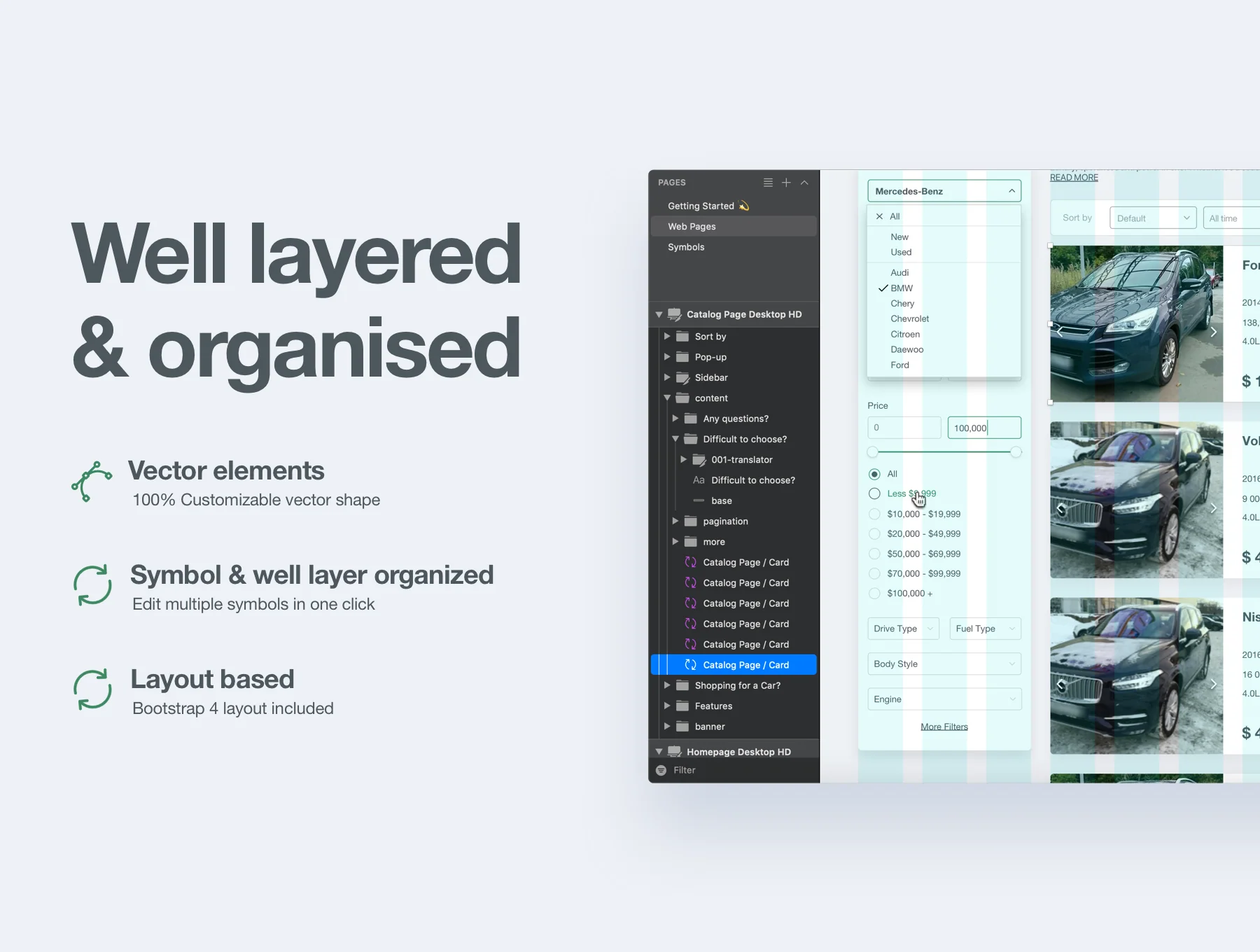Select the Pop-up folder icon
Viewport: 1260px width, 952px height.
pos(682,357)
